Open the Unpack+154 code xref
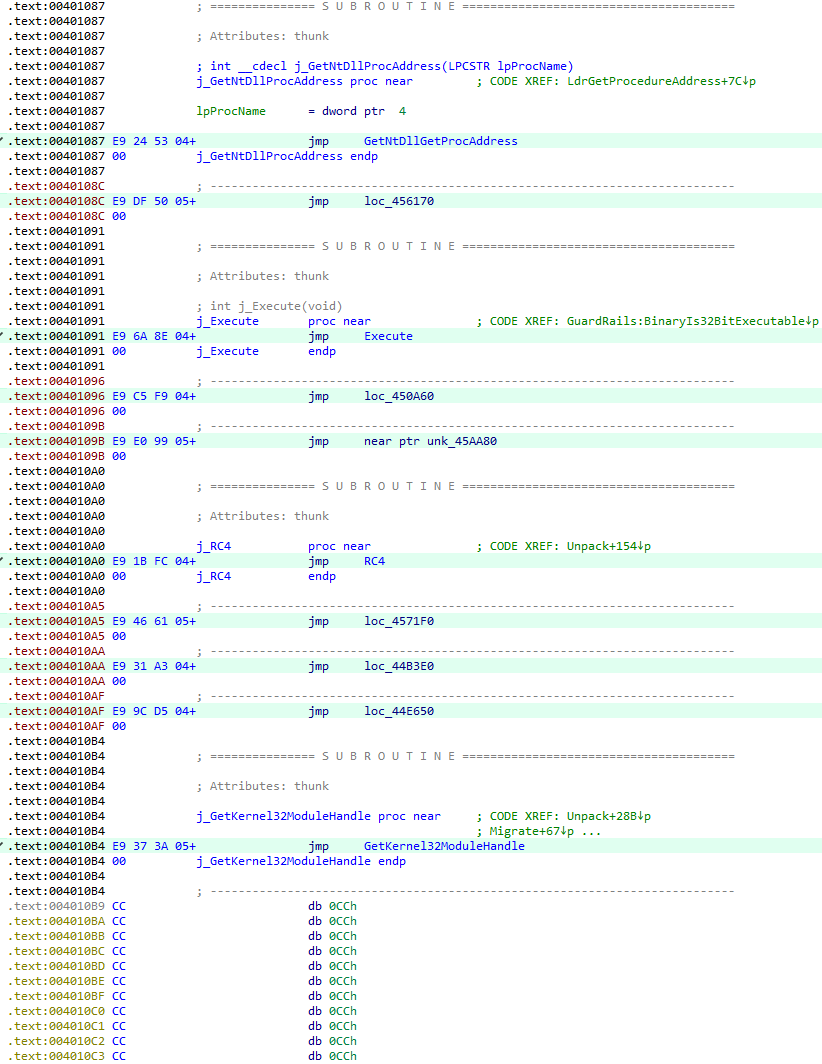Image resolution: width=822 pixels, height=1064 pixels. pos(608,546)
